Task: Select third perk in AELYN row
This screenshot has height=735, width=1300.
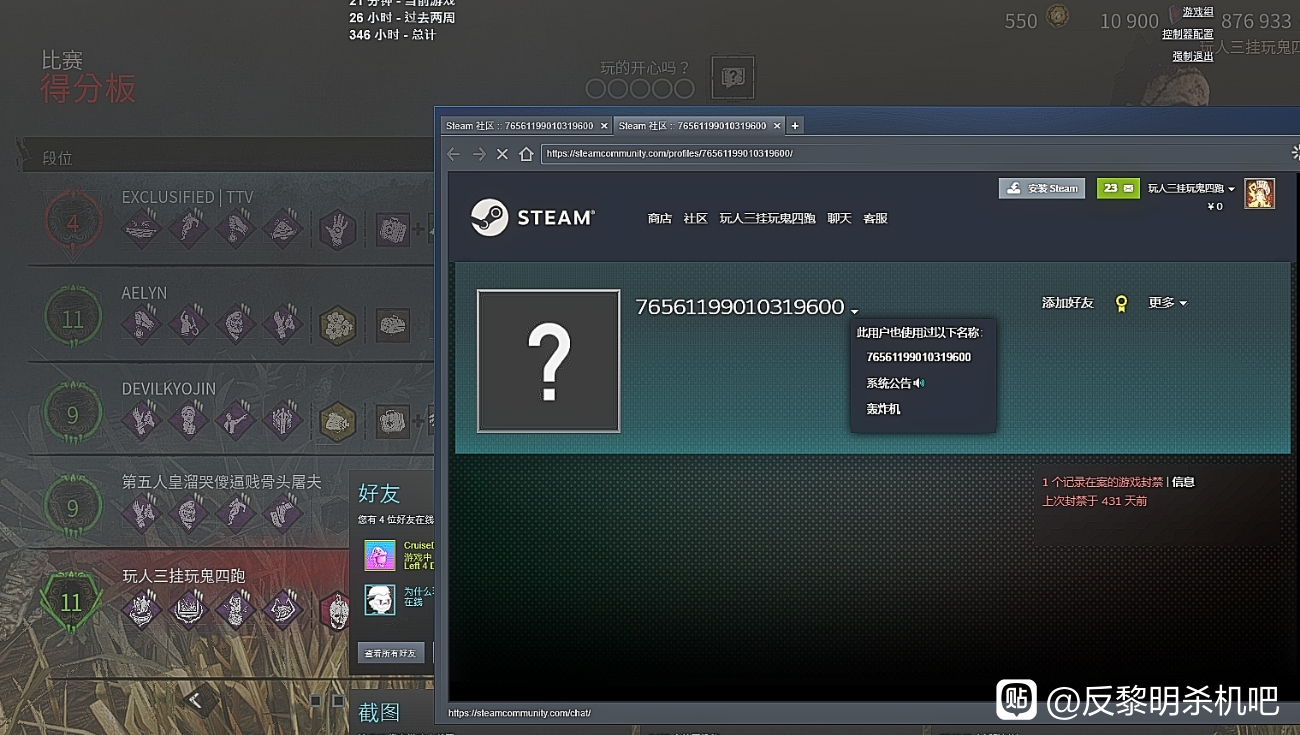Action: click(x=235, y=325)
